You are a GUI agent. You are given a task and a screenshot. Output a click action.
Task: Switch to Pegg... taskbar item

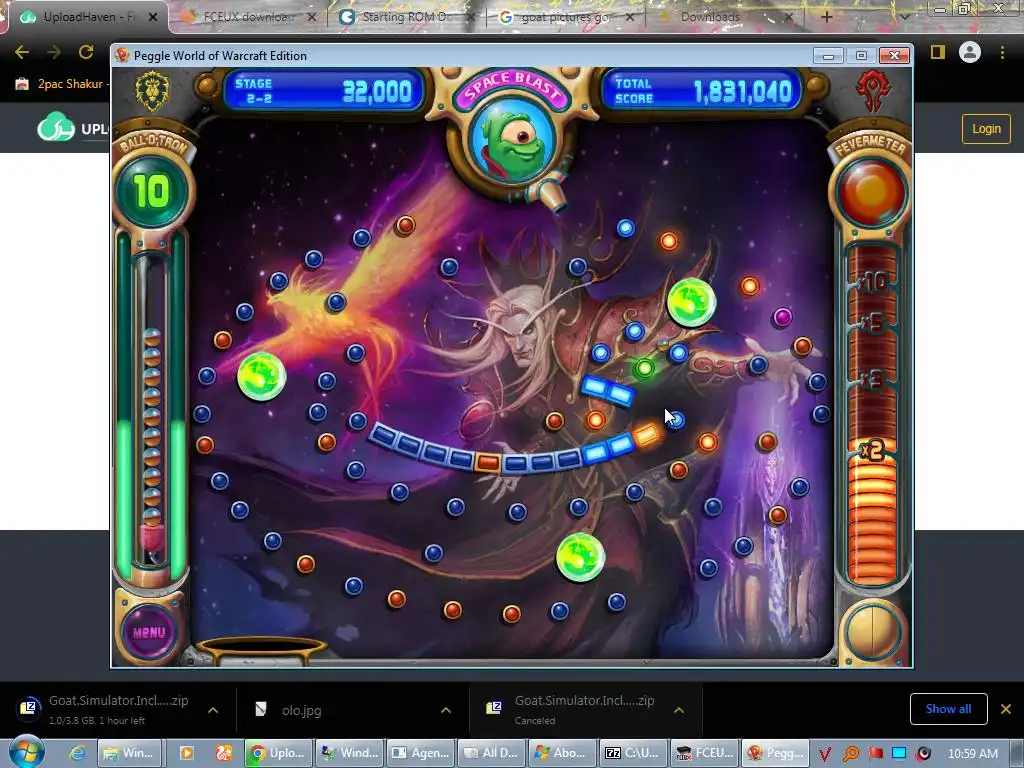775,753
